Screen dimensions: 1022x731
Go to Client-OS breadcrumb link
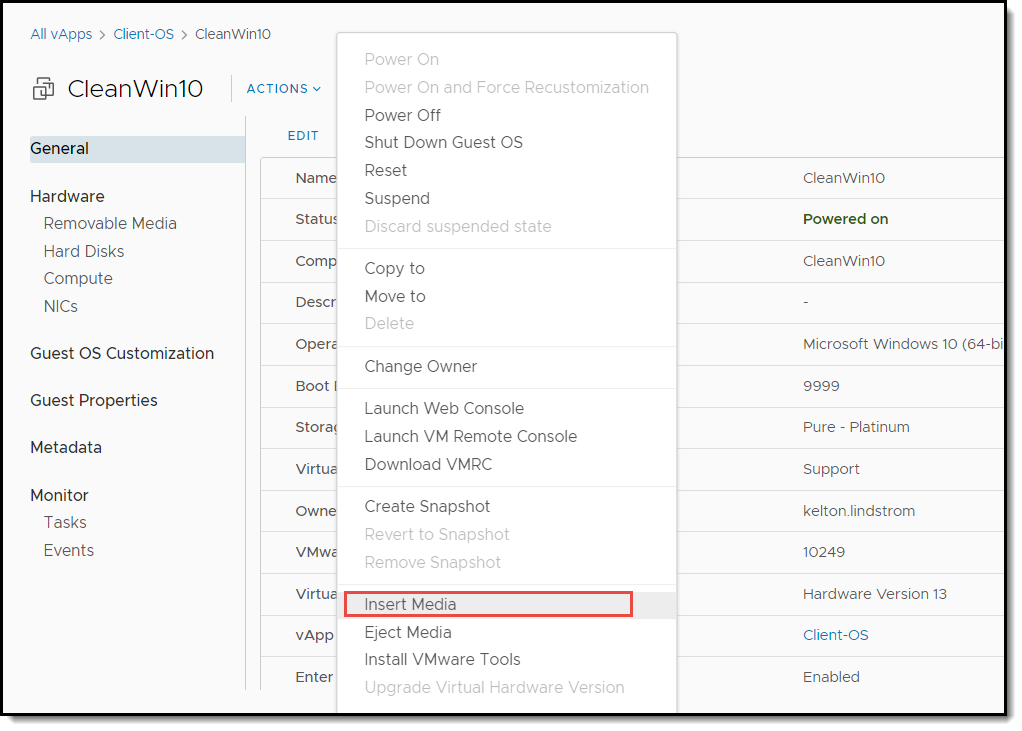[143, 34]
